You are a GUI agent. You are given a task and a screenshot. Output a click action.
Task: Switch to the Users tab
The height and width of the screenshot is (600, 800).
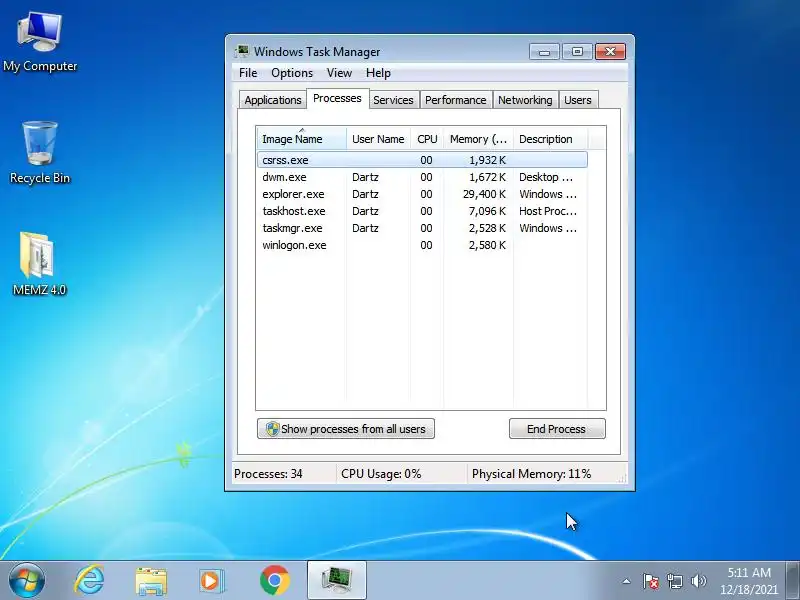tap(578, 100)
